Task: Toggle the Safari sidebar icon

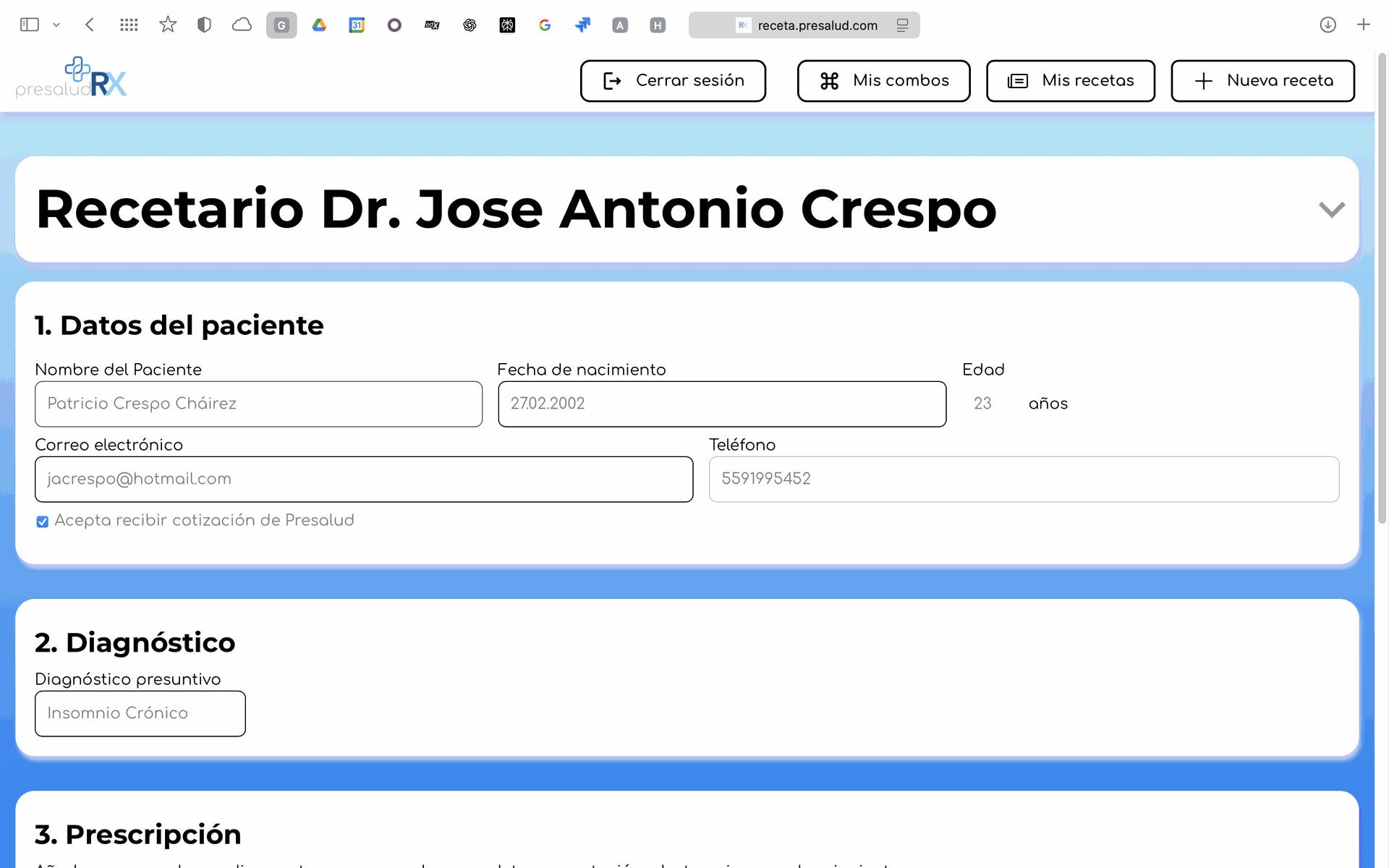Action: (x=30, y=25)
